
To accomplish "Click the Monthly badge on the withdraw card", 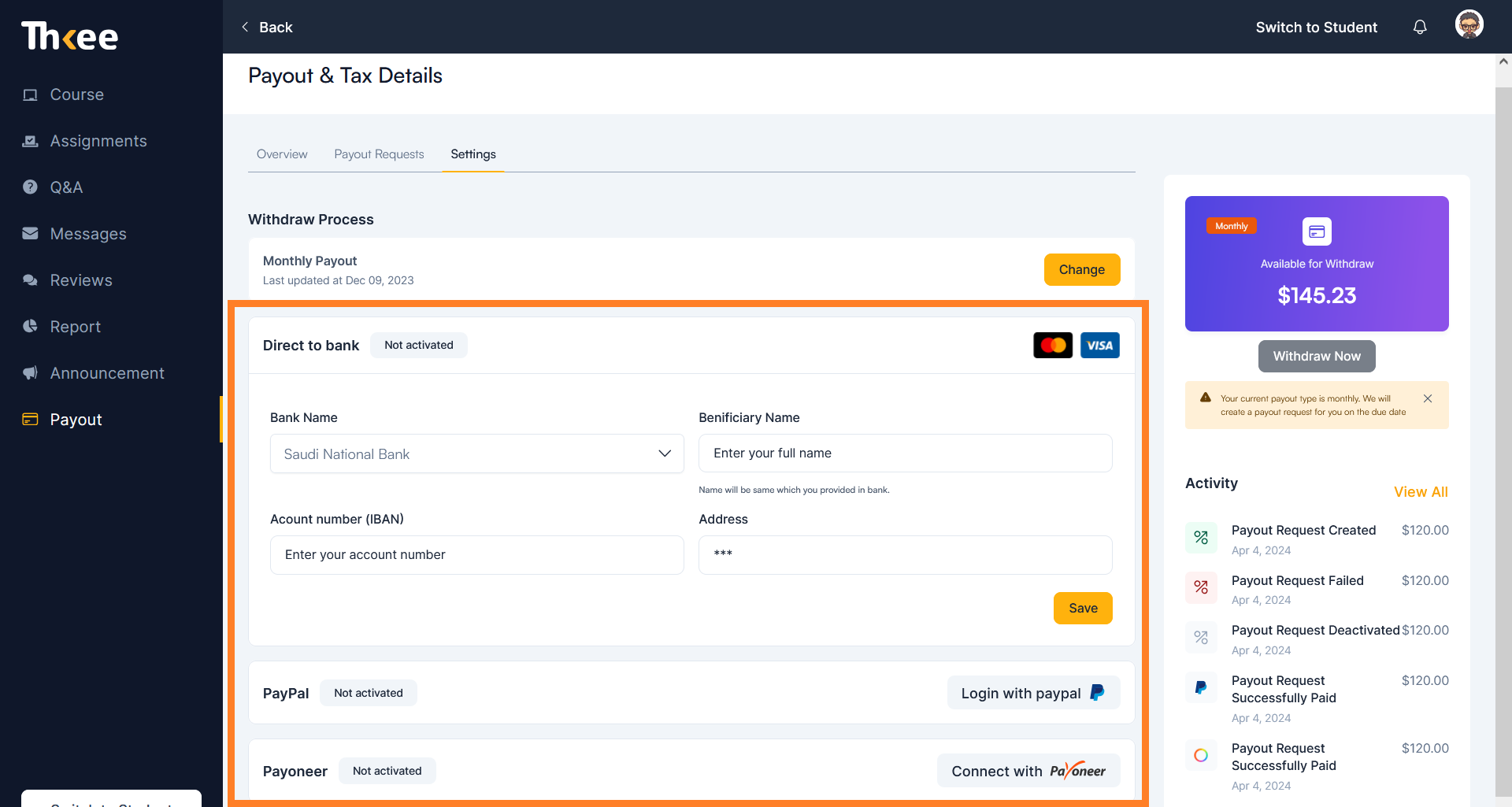I will pos(1231,226).
